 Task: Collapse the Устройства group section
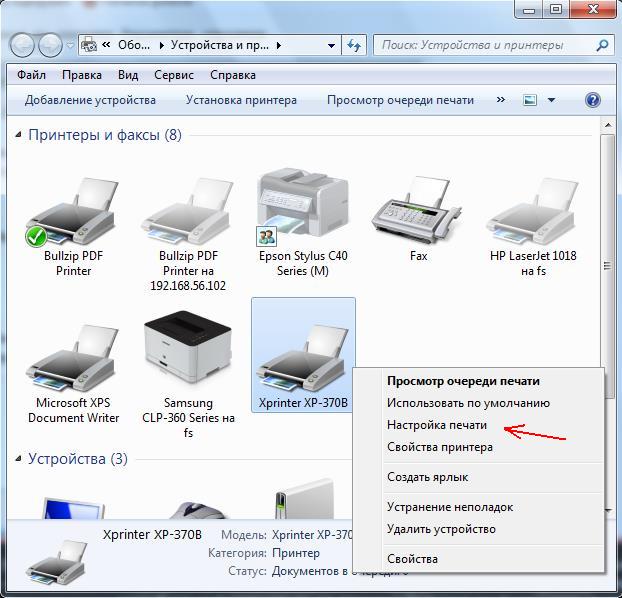click(x=19, y=460)
